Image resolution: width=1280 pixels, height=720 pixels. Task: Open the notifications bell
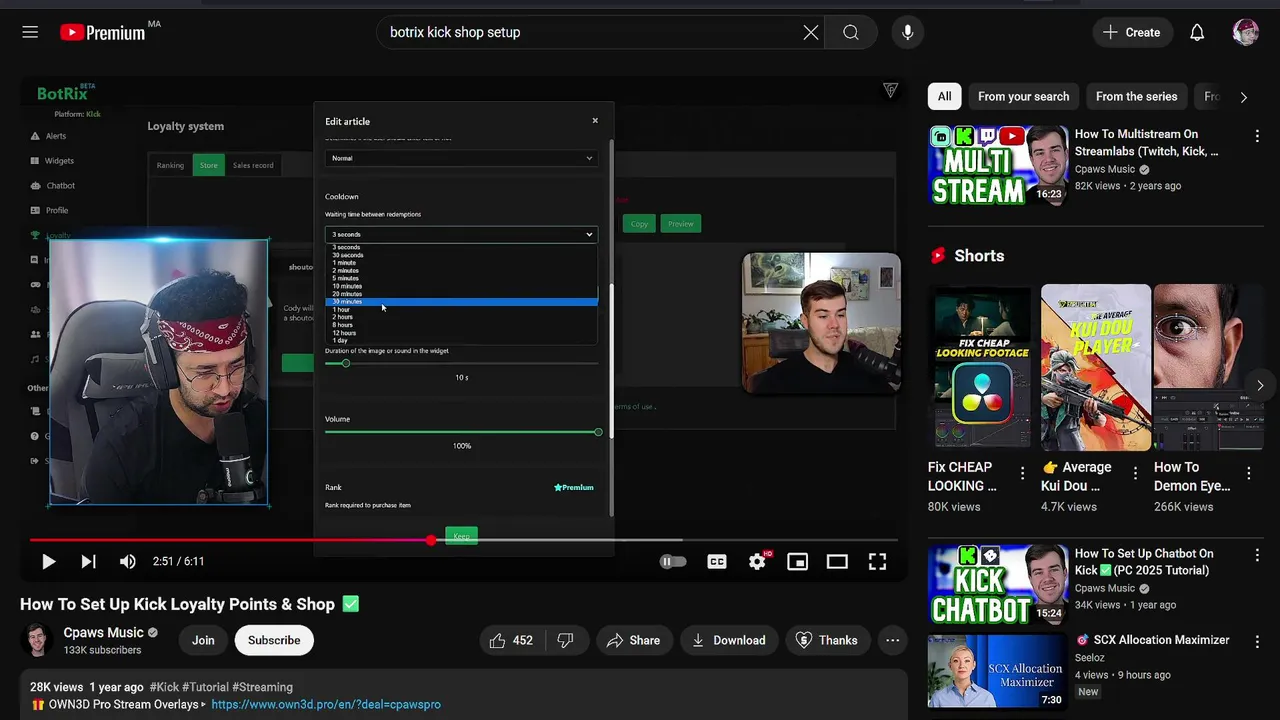(1197, 32)
